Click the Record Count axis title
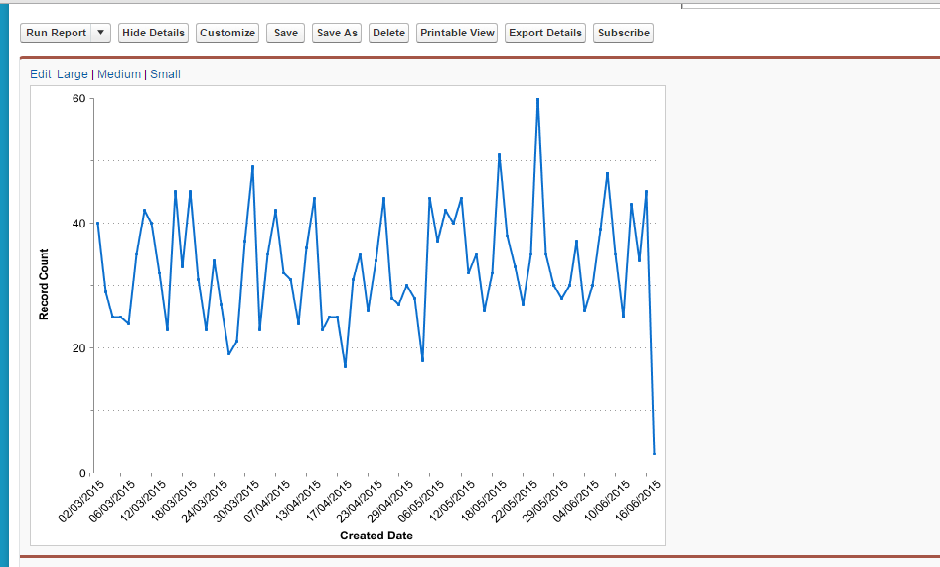This screenshot has height=567, width=940. tap(44, 284)
